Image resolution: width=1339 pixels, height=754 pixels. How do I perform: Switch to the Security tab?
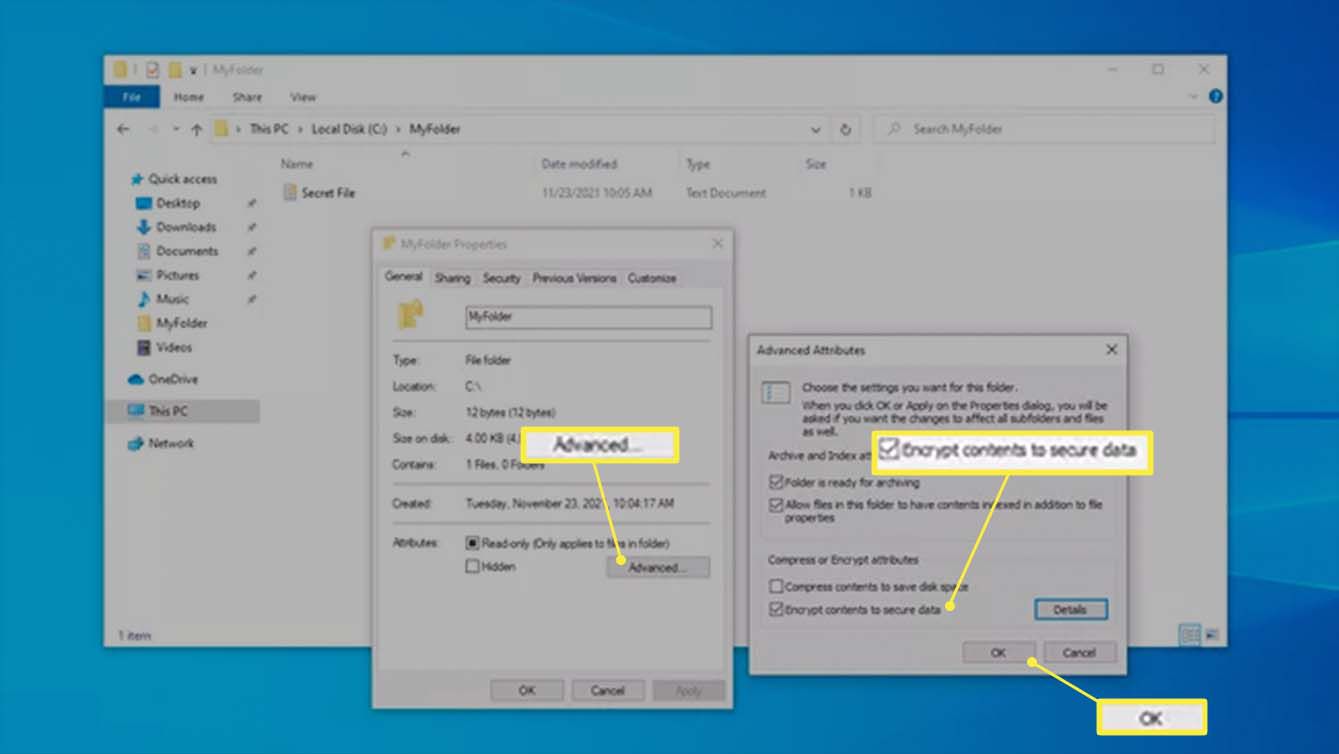pos(501,278)
